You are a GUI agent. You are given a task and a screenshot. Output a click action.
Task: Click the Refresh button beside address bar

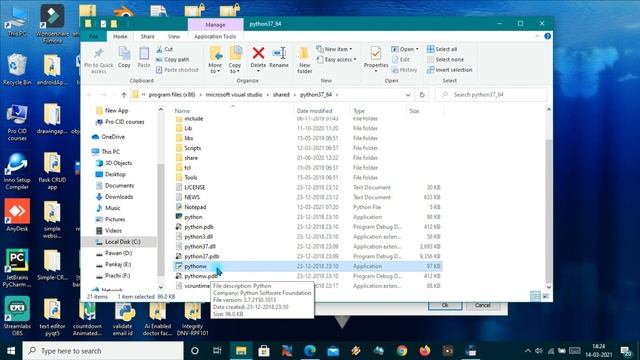(422, 95)
